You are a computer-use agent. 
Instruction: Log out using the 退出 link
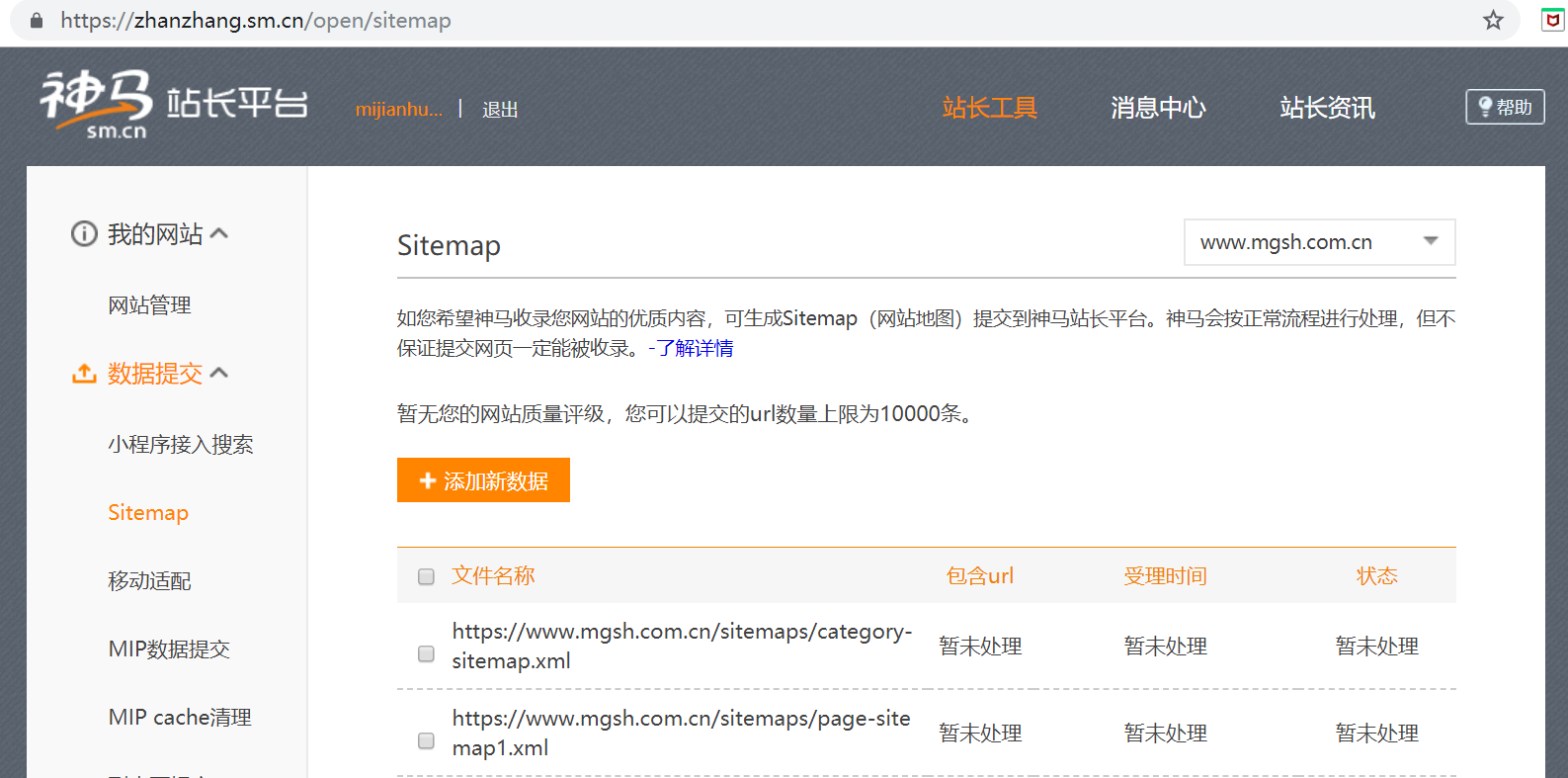(500, 110)
